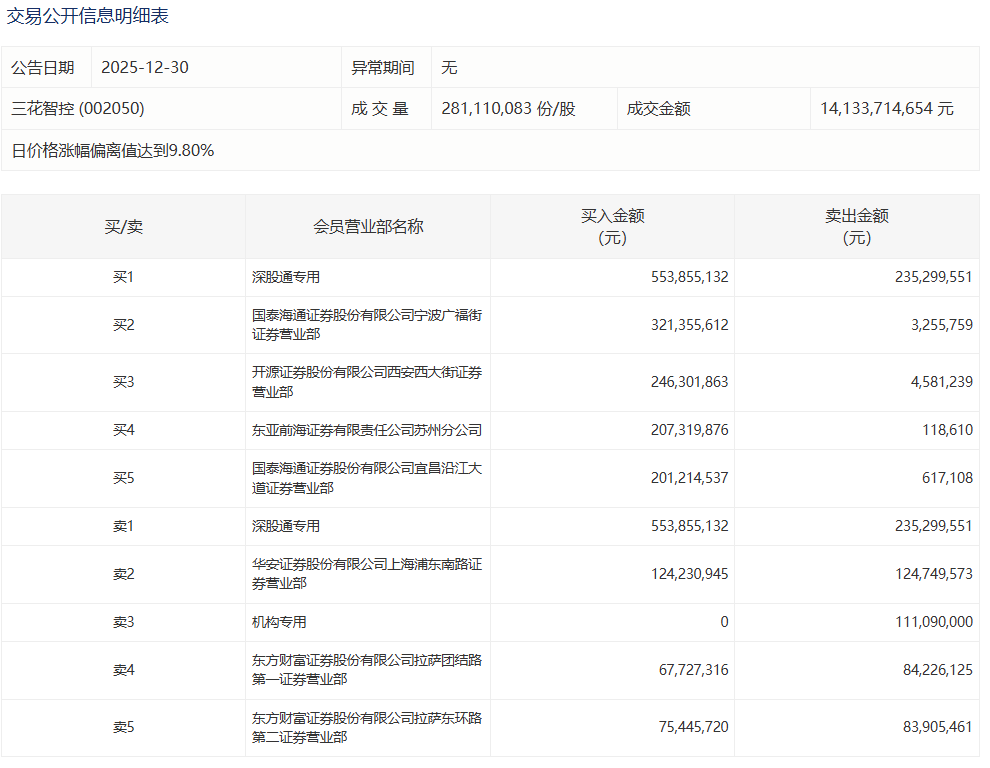Image resolution: width=990 pixels, height=768 pixels.
Task: Click the trading volume value 281,110,083 份/股
Action: click(508, 109)
